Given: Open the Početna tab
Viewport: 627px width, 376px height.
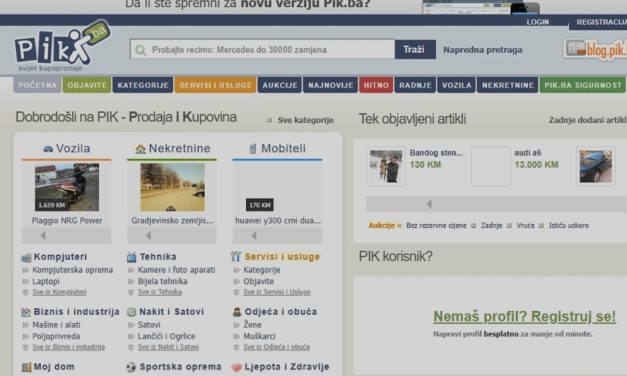Looking at the screenshot, I should [37, 85].
